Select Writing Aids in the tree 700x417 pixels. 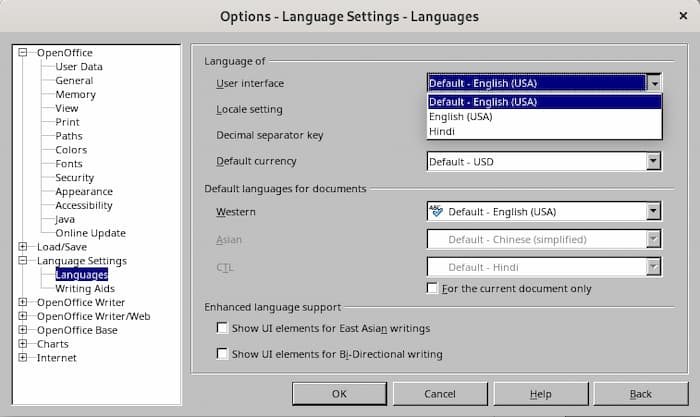coord(85,289)
